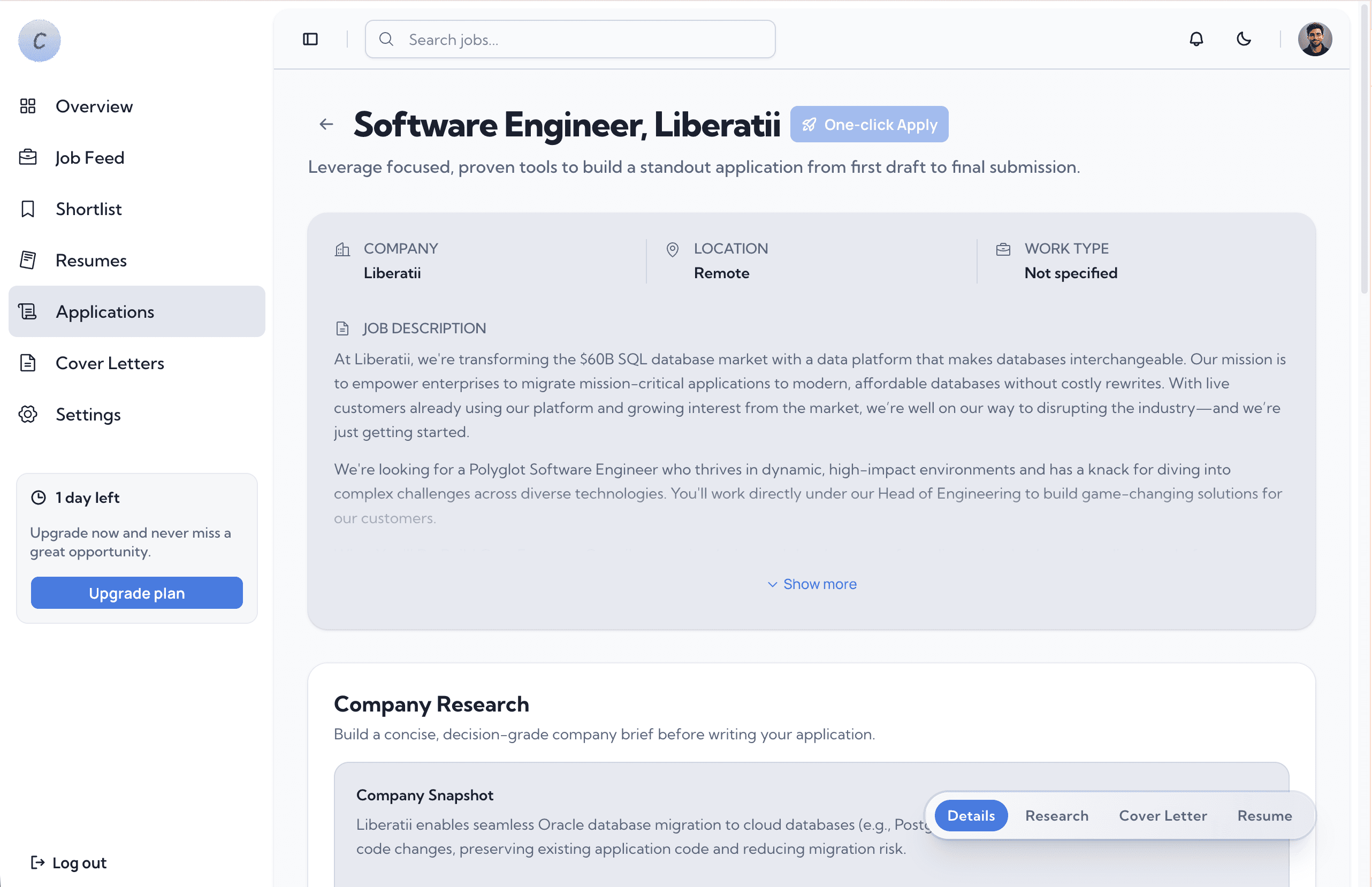Screen dimensions: 1372x887
Task: Click the app logo in sidebar
Action: pyautogui.click(x=39, y=40)
